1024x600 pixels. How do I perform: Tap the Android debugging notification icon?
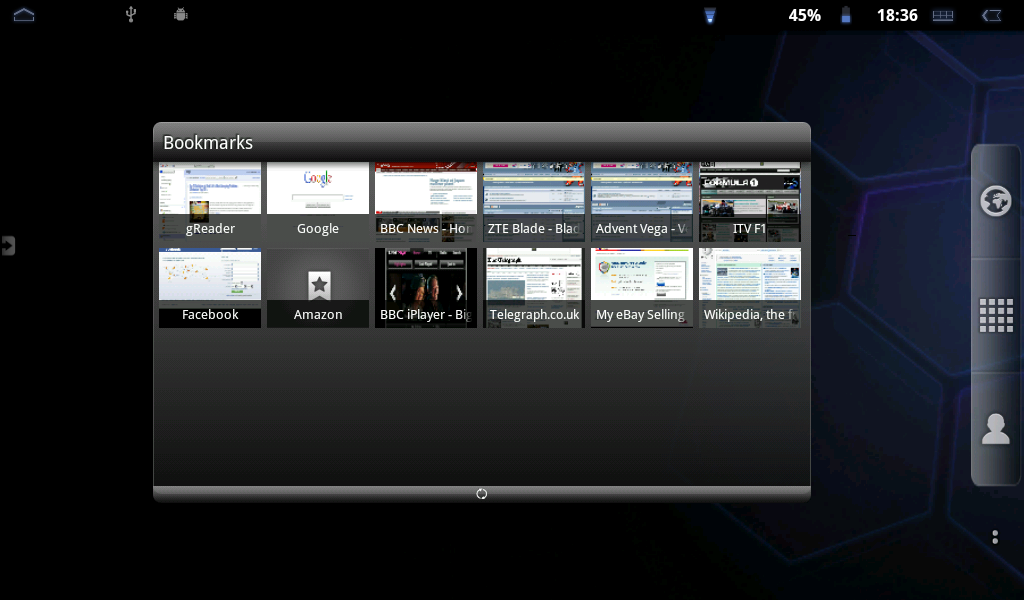click(x=180, y=15)
